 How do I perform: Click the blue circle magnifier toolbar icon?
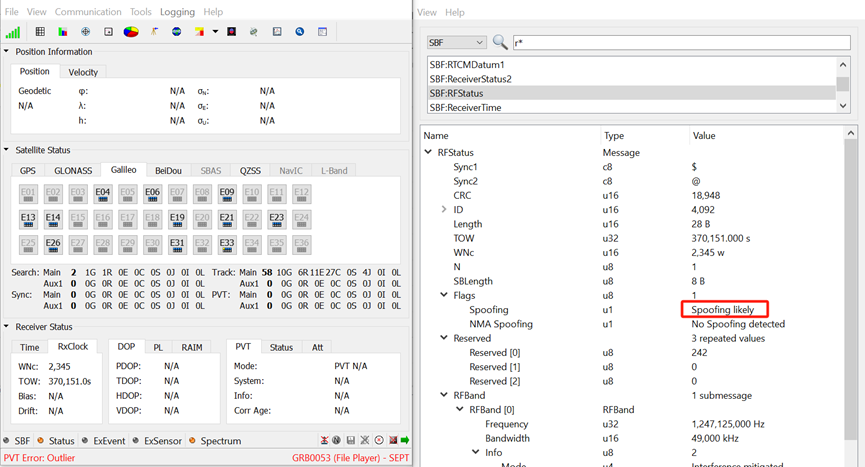(x=300, y=32)
